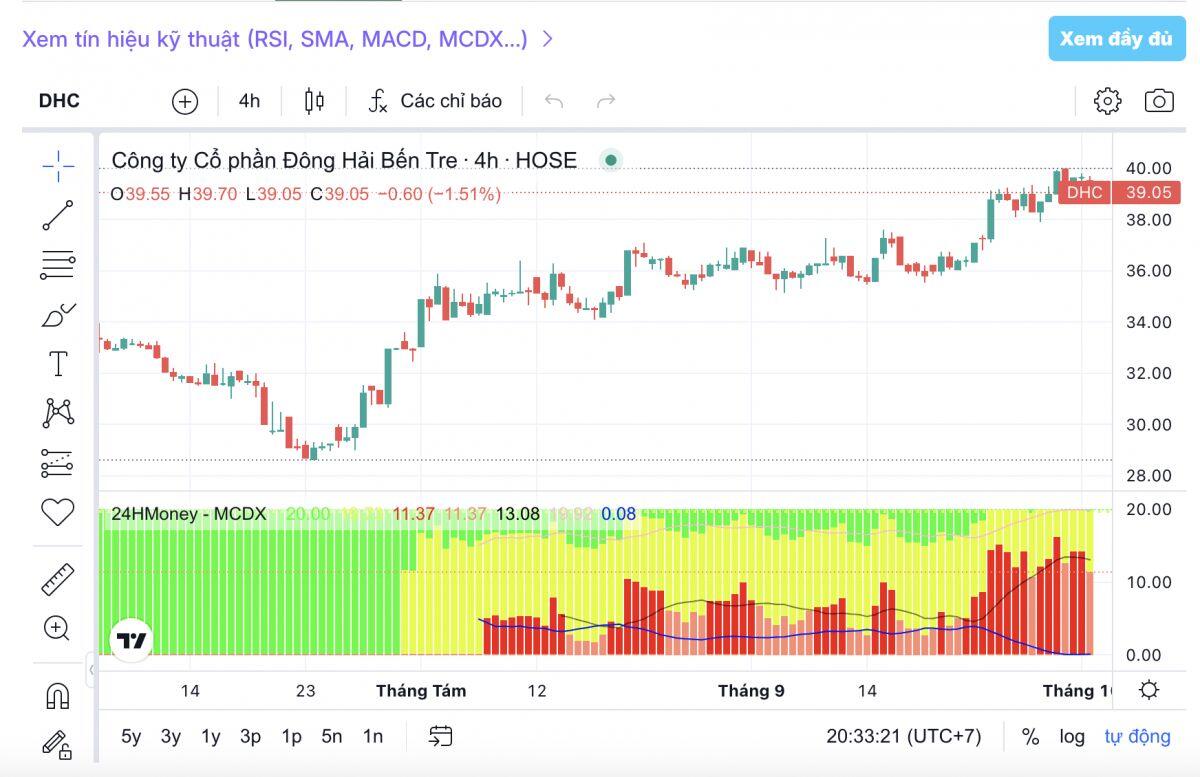Click the MCDX value 0.08
Viewport: 1200px width, 777px height.
click(x=618, y=514)
